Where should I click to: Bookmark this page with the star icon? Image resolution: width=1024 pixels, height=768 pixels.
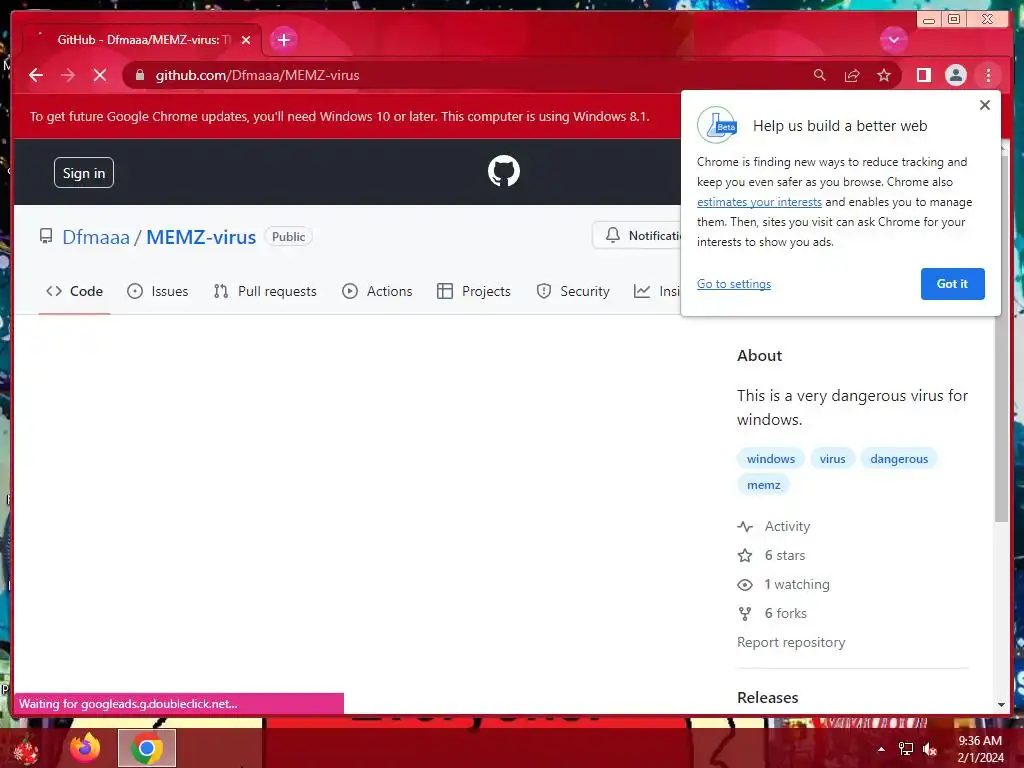[884, 75]
